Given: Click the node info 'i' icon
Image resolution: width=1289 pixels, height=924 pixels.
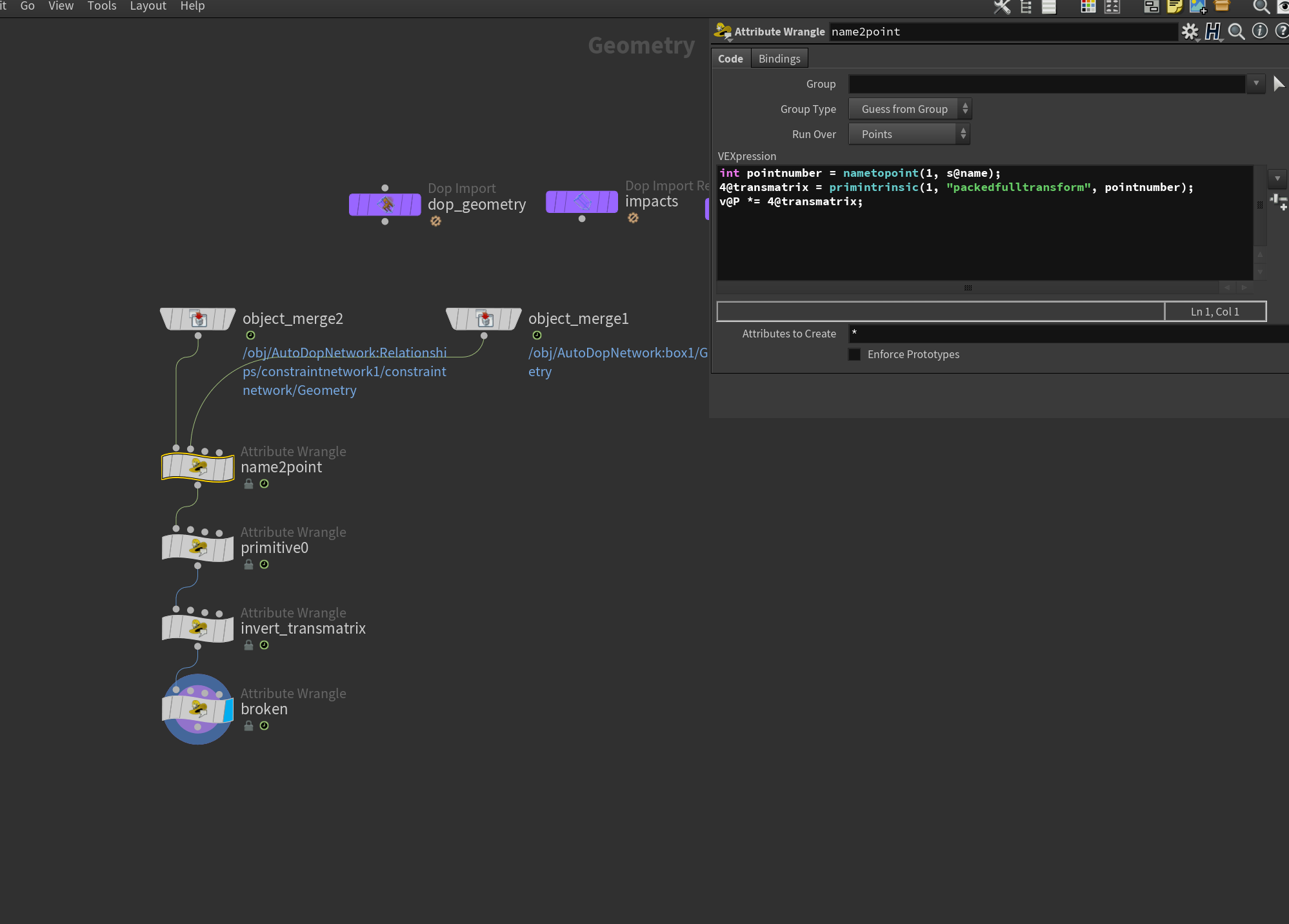Looking at the screenshot, I should click(x=1259, y=32).
